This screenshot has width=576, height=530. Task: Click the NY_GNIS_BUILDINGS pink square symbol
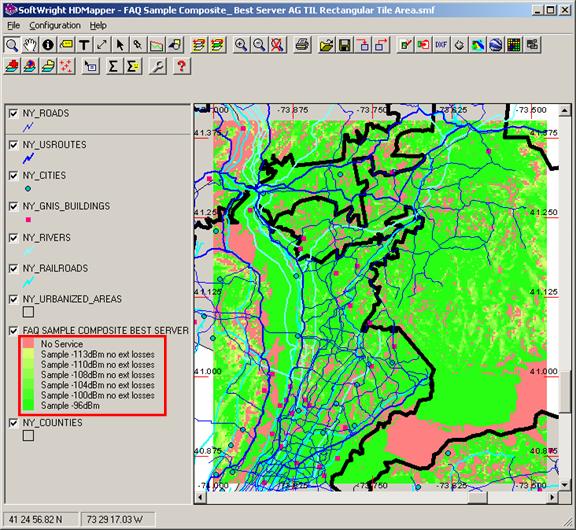(28, 220)
